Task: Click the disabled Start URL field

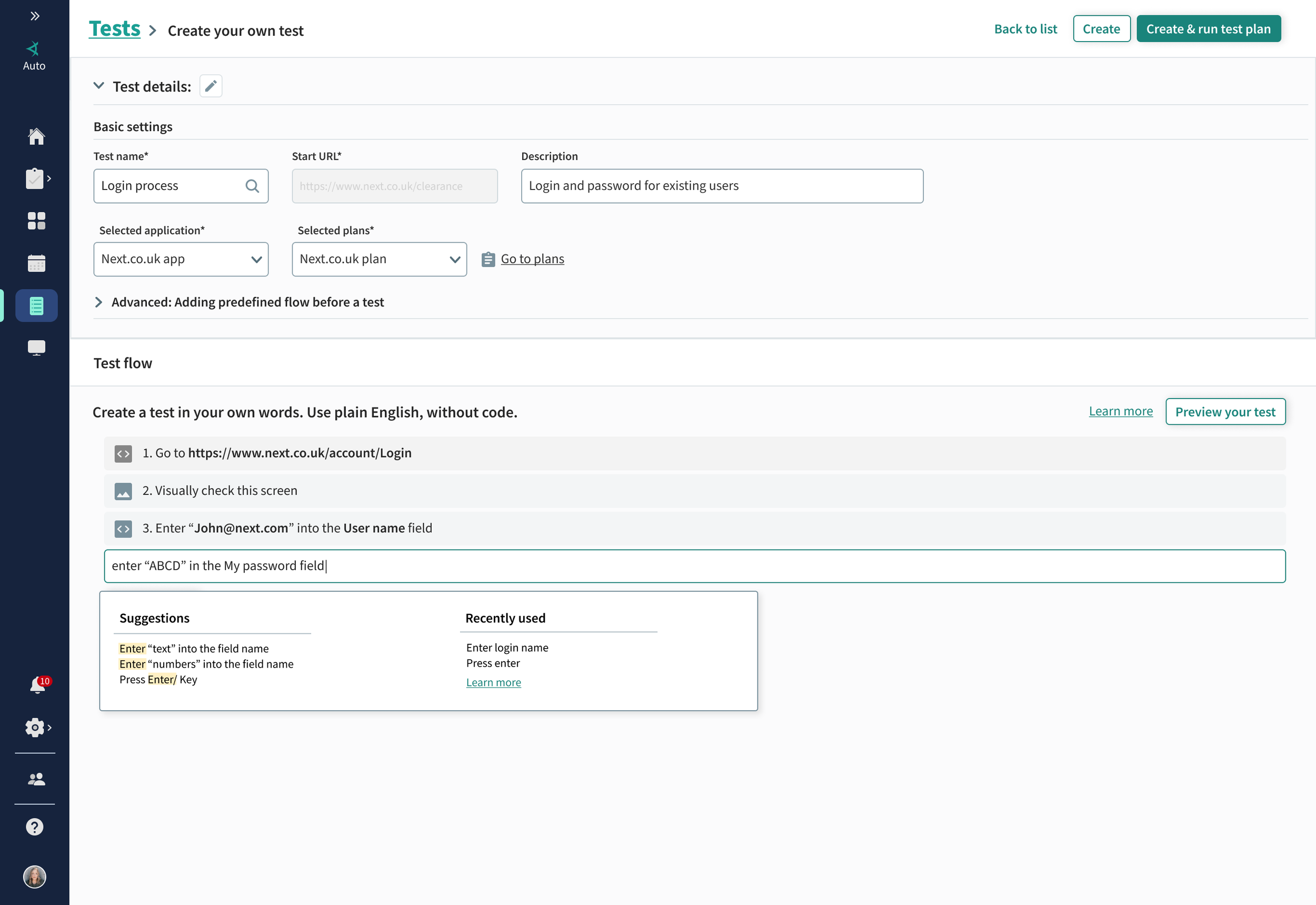Action: click(395, 186)
